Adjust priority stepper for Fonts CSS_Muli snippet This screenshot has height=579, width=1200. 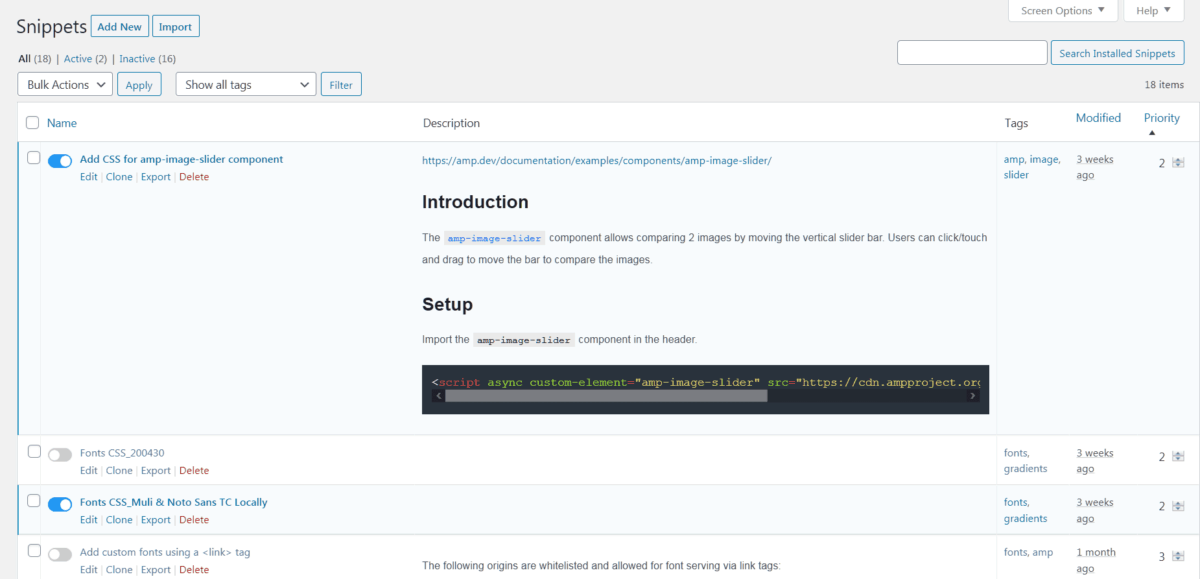(1178, 505)
